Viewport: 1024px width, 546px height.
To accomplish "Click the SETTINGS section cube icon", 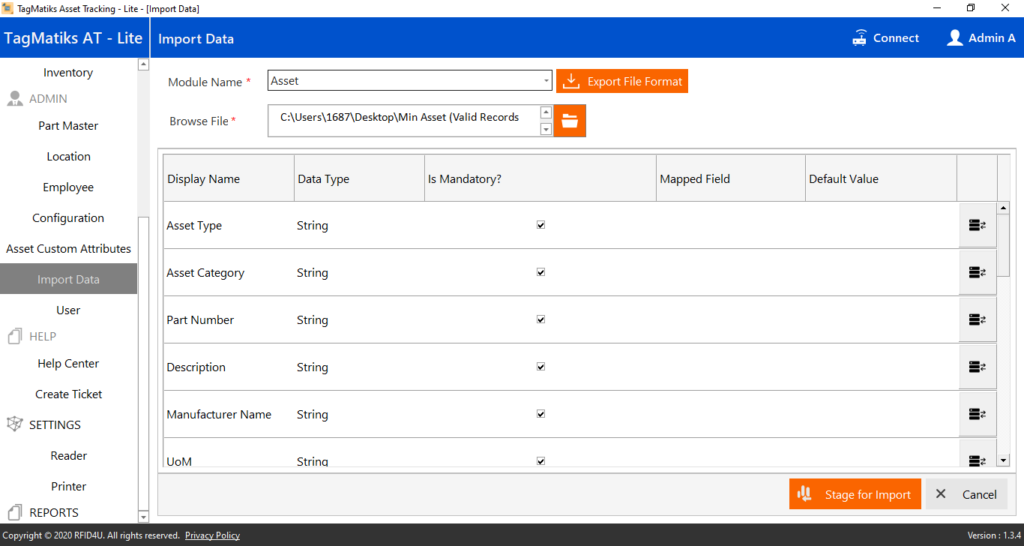I will pos(14,425).
